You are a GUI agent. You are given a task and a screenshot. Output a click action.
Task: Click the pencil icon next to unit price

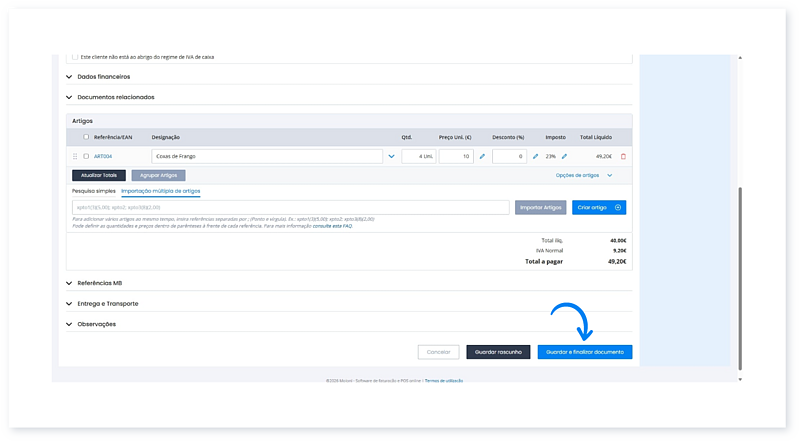tap(482, 156)
